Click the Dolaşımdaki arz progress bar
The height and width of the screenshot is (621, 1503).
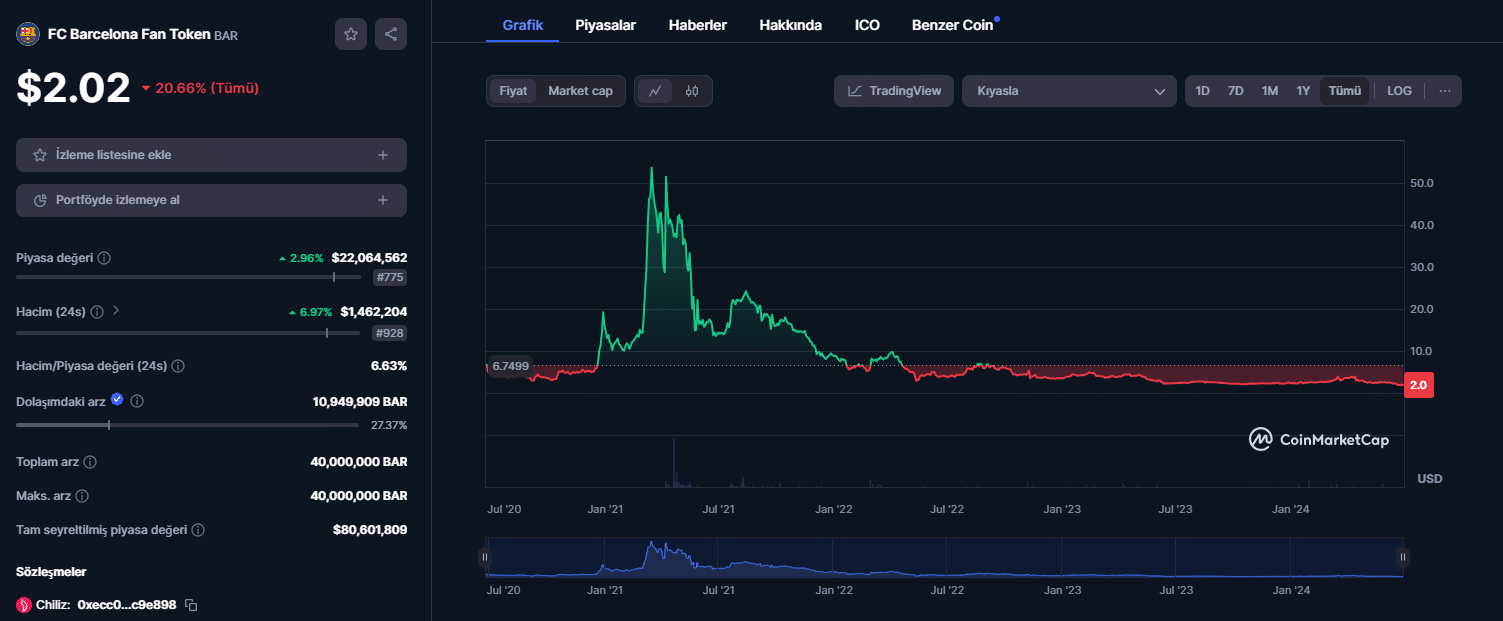pyautogui.click(x=187, y=425)
